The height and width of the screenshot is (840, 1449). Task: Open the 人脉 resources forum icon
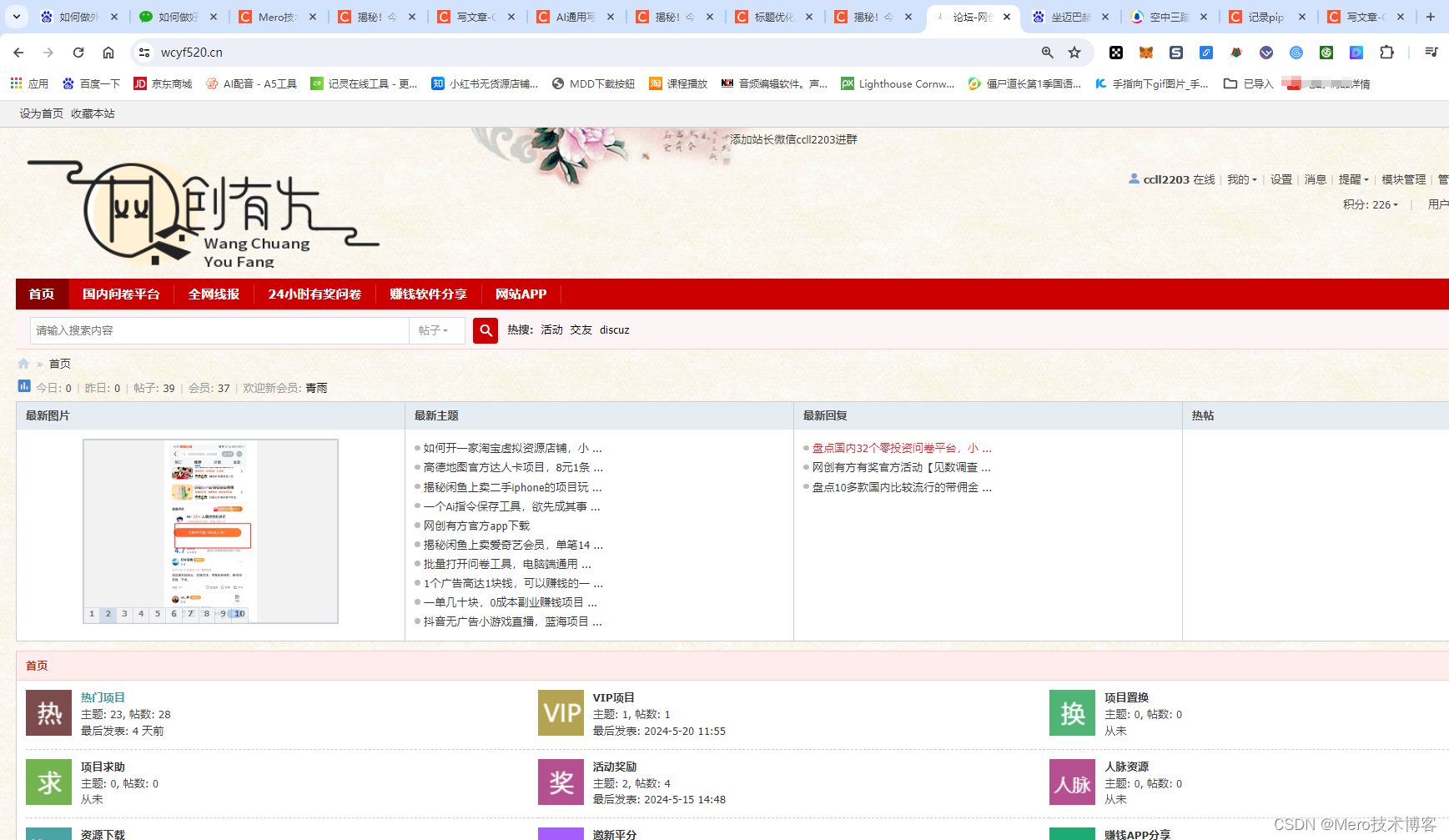(x=1072, y=782)
